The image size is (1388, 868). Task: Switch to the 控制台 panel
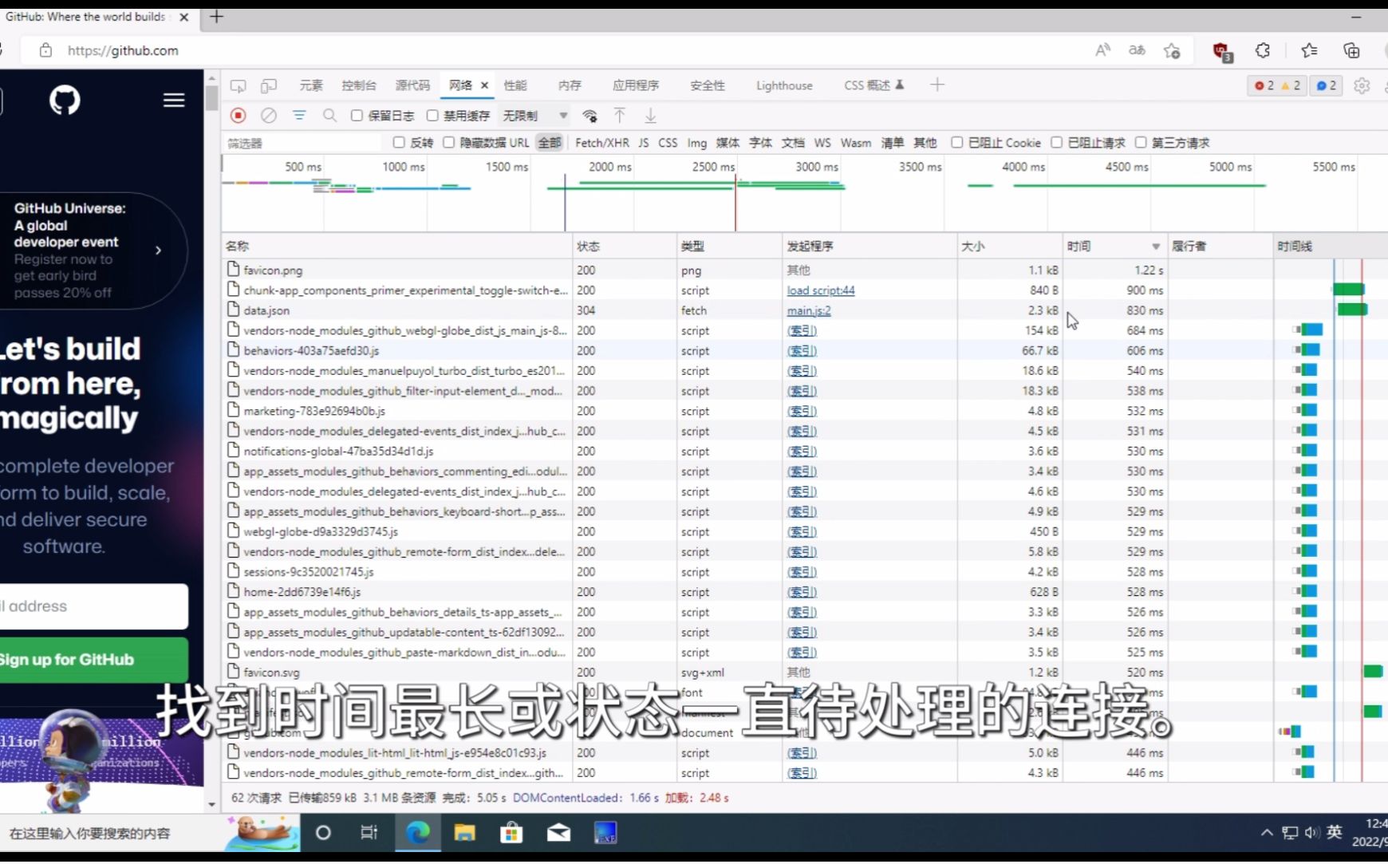tap(358, 85)
